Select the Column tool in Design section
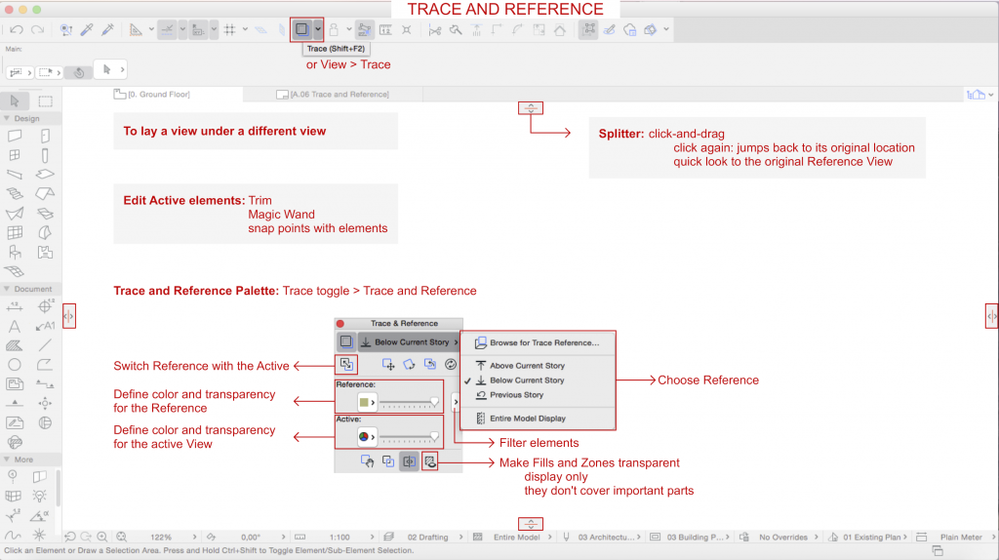999x560 pixels. click(x=45, y=155)
